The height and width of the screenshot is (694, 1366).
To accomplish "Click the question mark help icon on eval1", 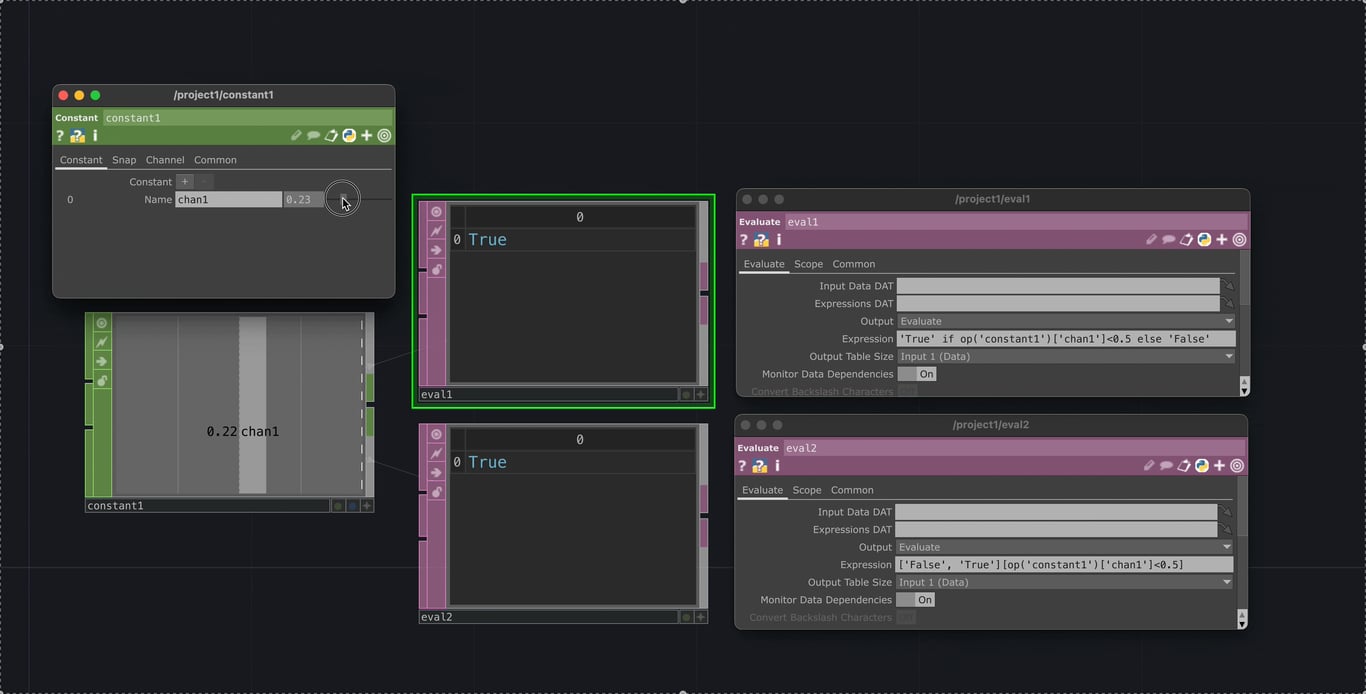I will (x=743, y=239).
